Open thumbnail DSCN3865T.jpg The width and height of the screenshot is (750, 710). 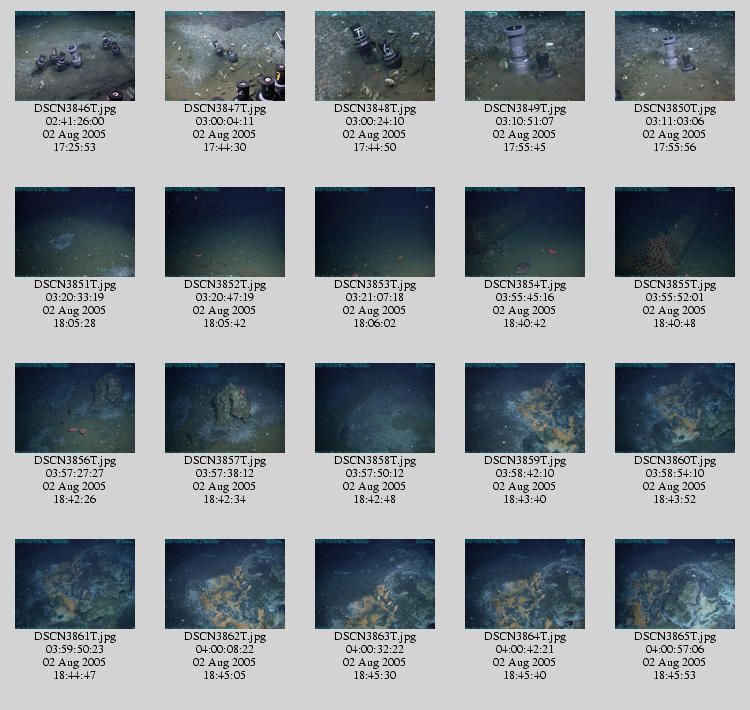pyautogui.click(x=675, y=584)
